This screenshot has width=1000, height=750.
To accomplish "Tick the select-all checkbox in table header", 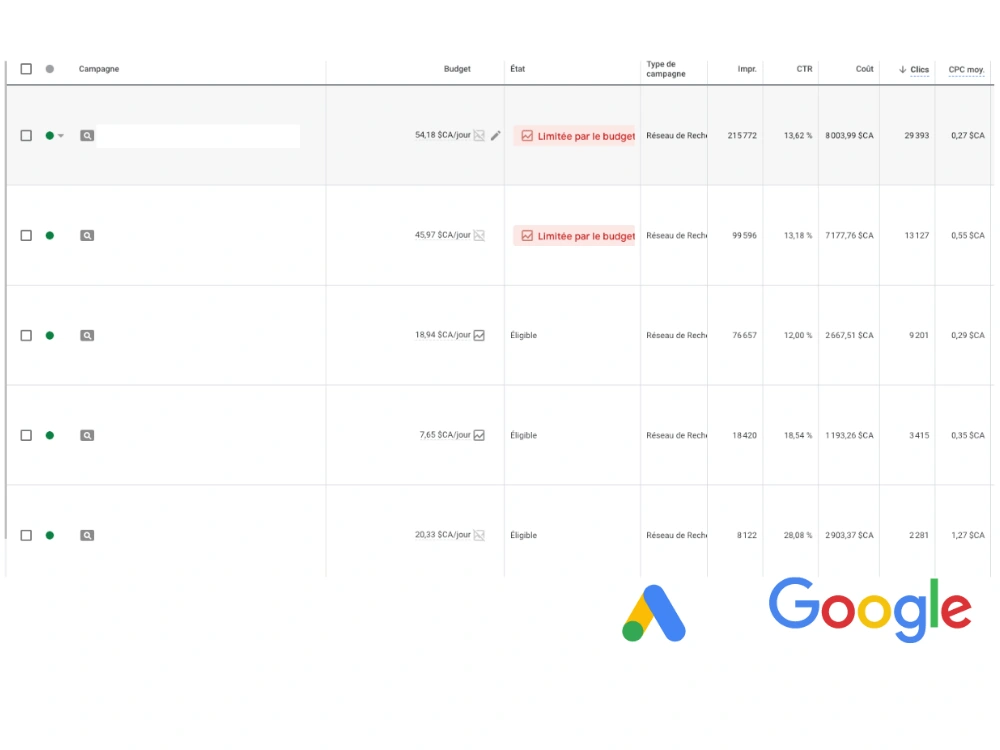I will tap(26, 69).
